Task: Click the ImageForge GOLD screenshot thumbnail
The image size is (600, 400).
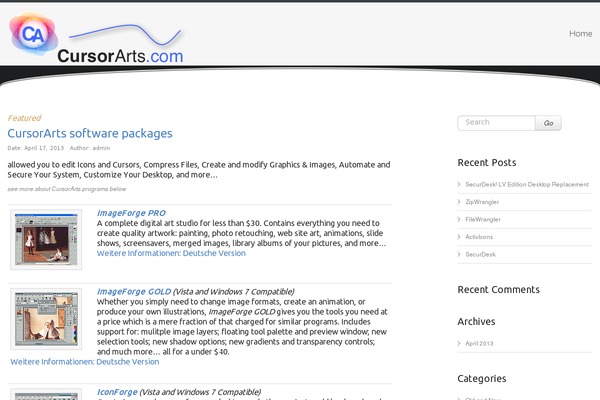Action: (46, 318)
